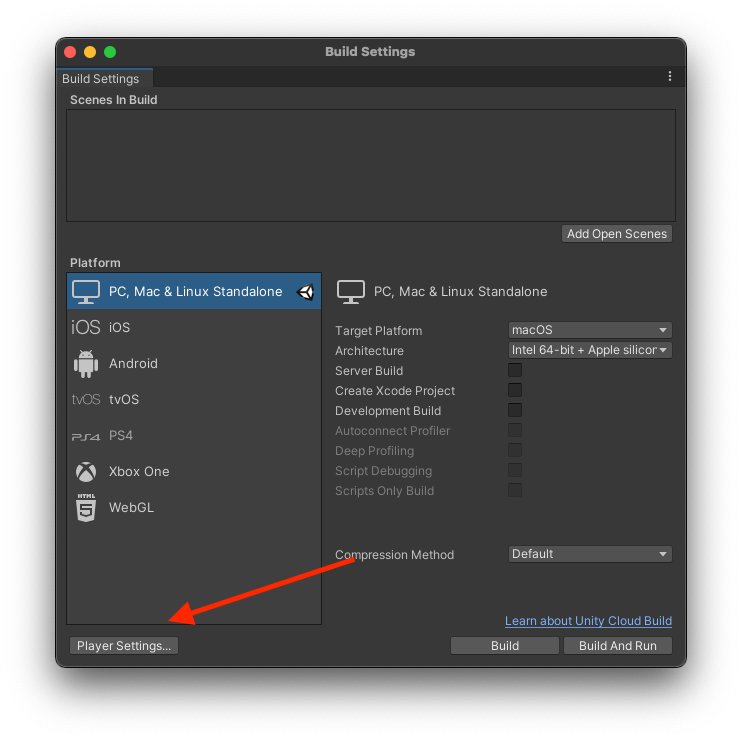Screen dimensions: 742x741
Task: Click the PS4 logo icon
Action: click(x=86, y=436)
